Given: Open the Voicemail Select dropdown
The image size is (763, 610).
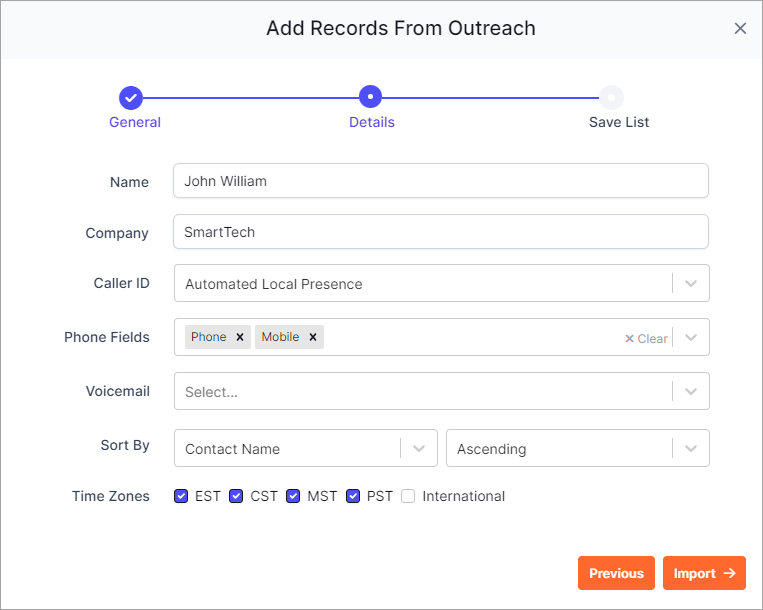Looking at the screenshot, I should point(441,391).
